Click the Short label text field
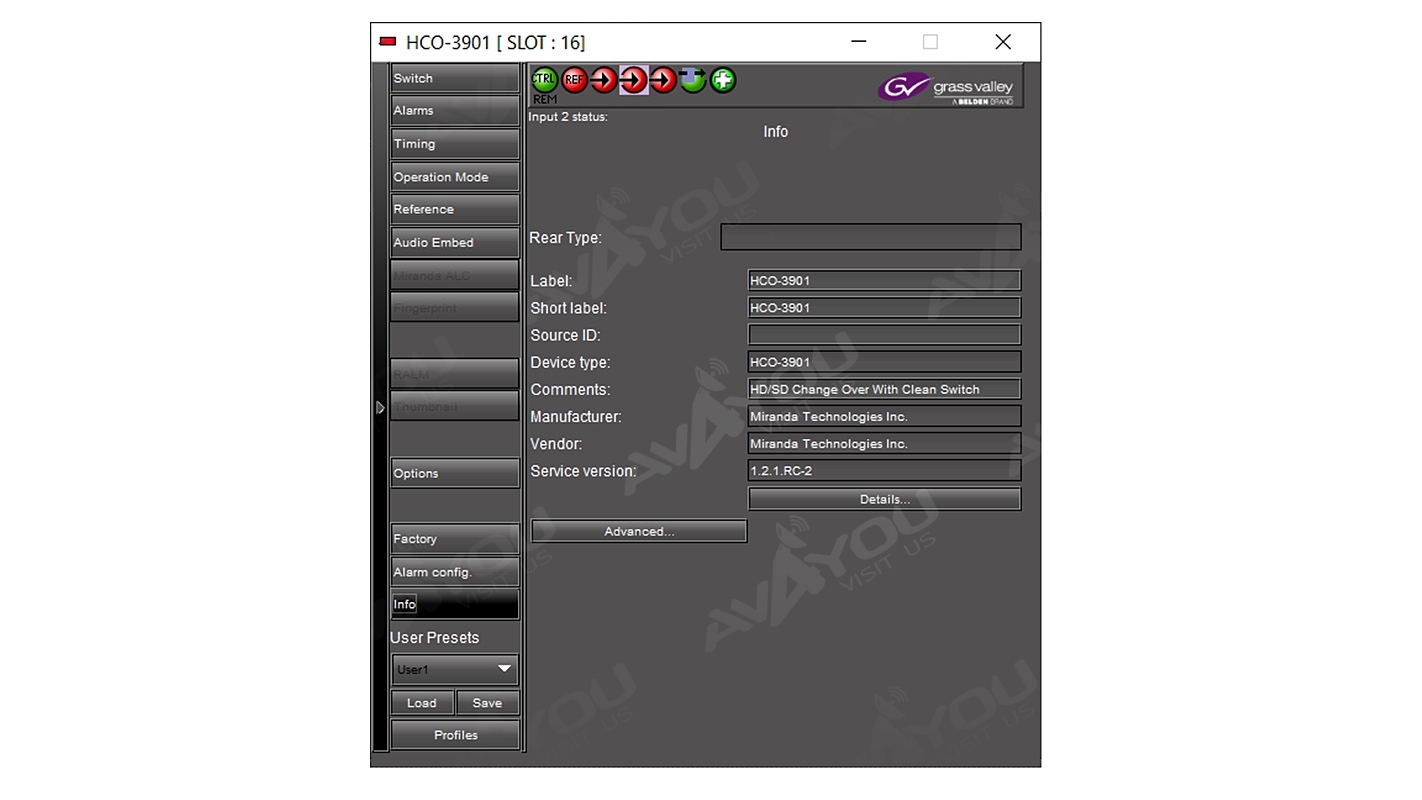The image size is (1422, 800). pyautogui.click(x=884, y=308)
